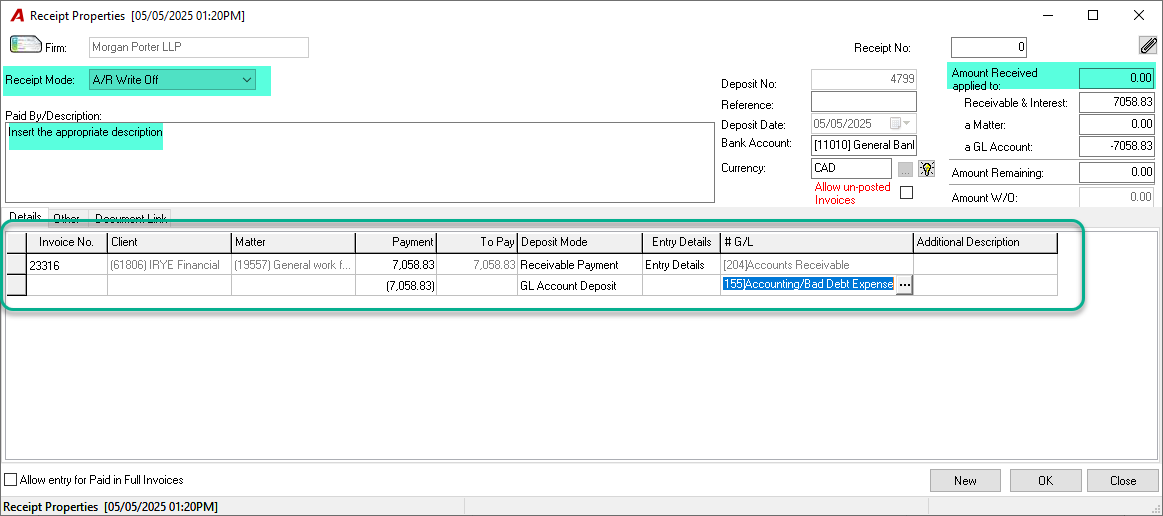Click the Amount Received field

point(1117,78)
